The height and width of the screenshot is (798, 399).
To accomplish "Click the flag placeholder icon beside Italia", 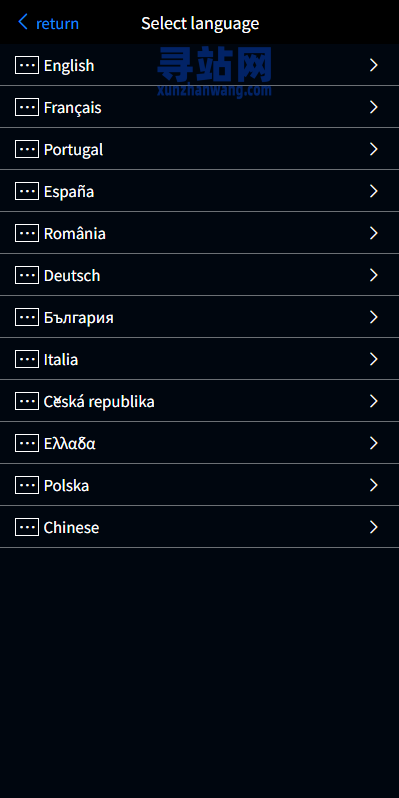I will coord(27,359).
